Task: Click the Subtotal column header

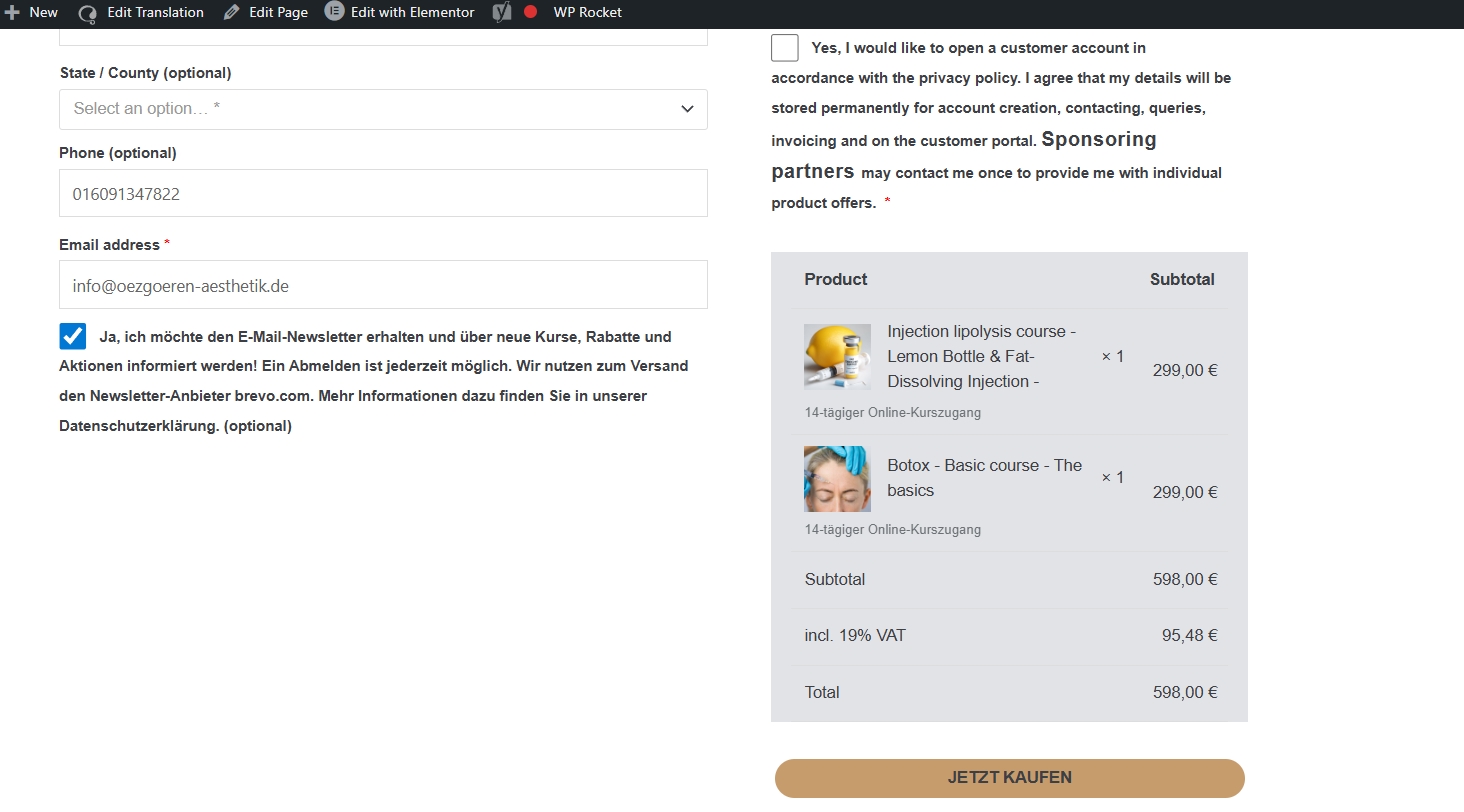Action: pos(1182,279)
